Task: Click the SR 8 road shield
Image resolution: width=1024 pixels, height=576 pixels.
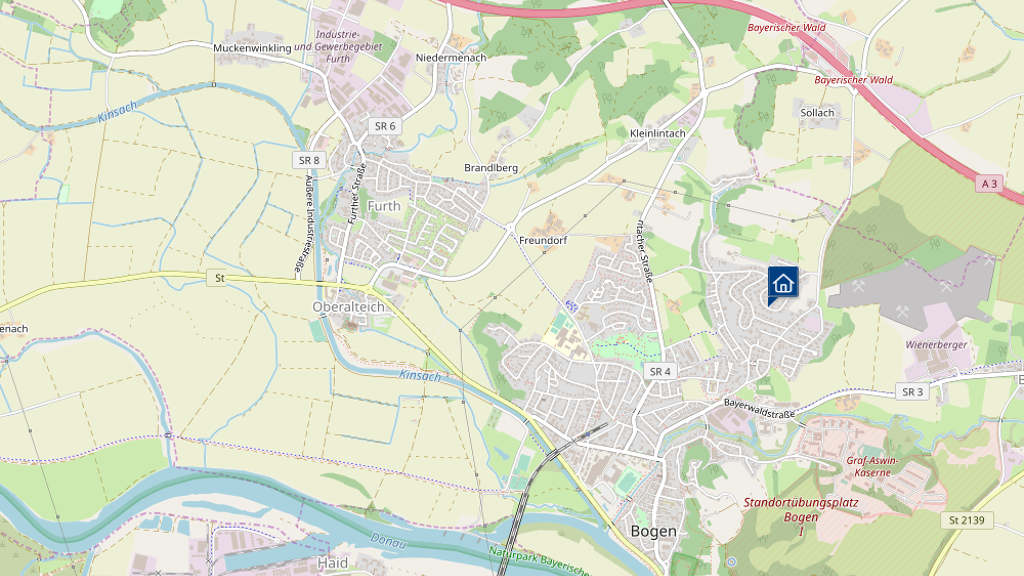Action: tap(310, 160)
